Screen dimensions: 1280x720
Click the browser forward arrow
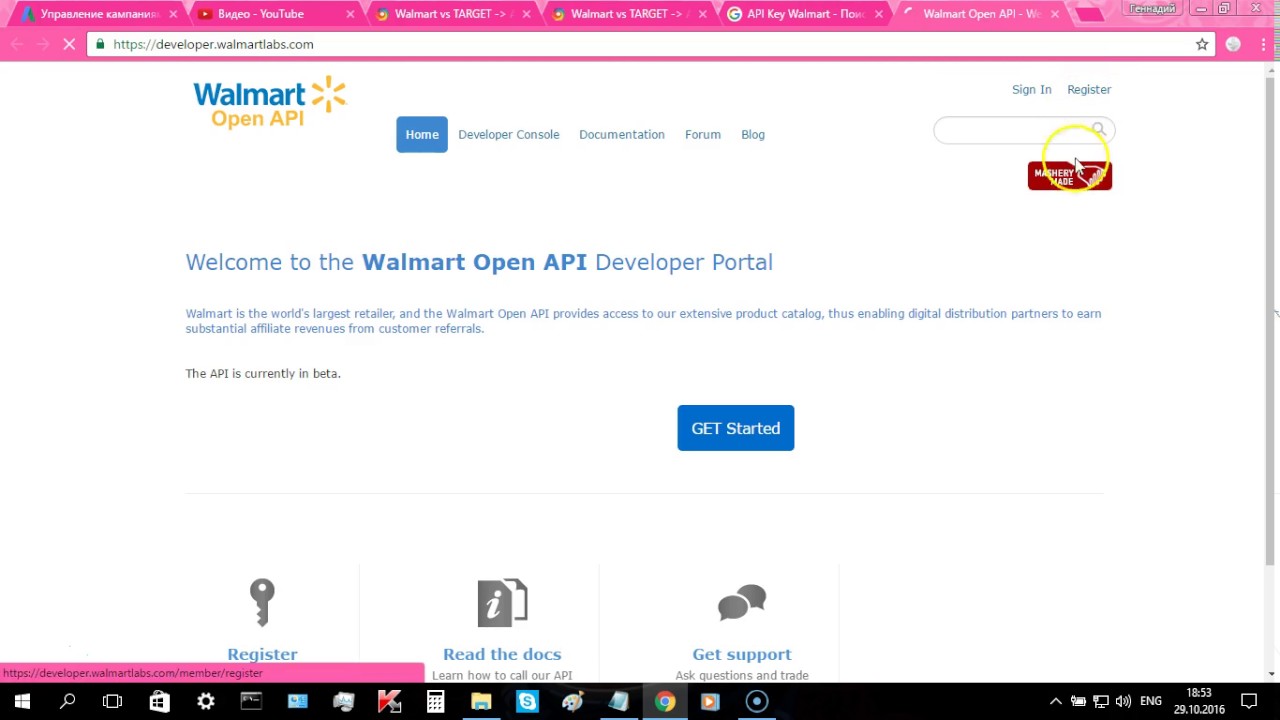(x=43, y=44)
